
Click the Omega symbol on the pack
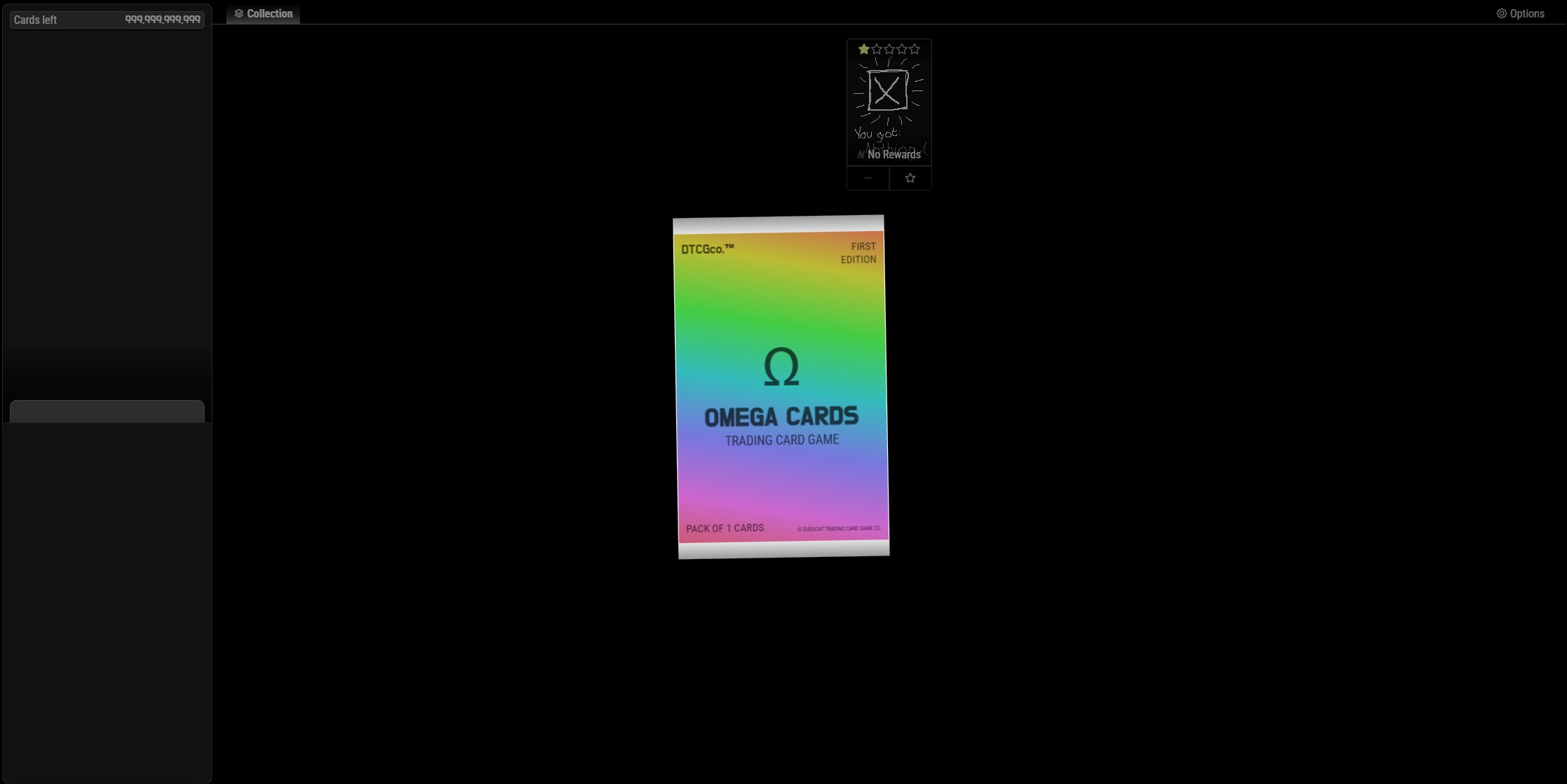781,366
